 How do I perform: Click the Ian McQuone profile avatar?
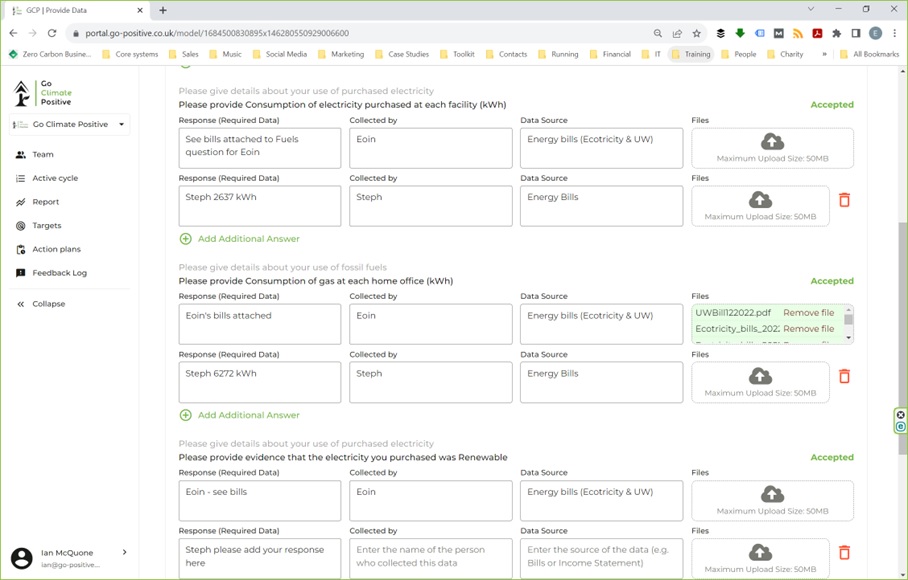point(22,558)
